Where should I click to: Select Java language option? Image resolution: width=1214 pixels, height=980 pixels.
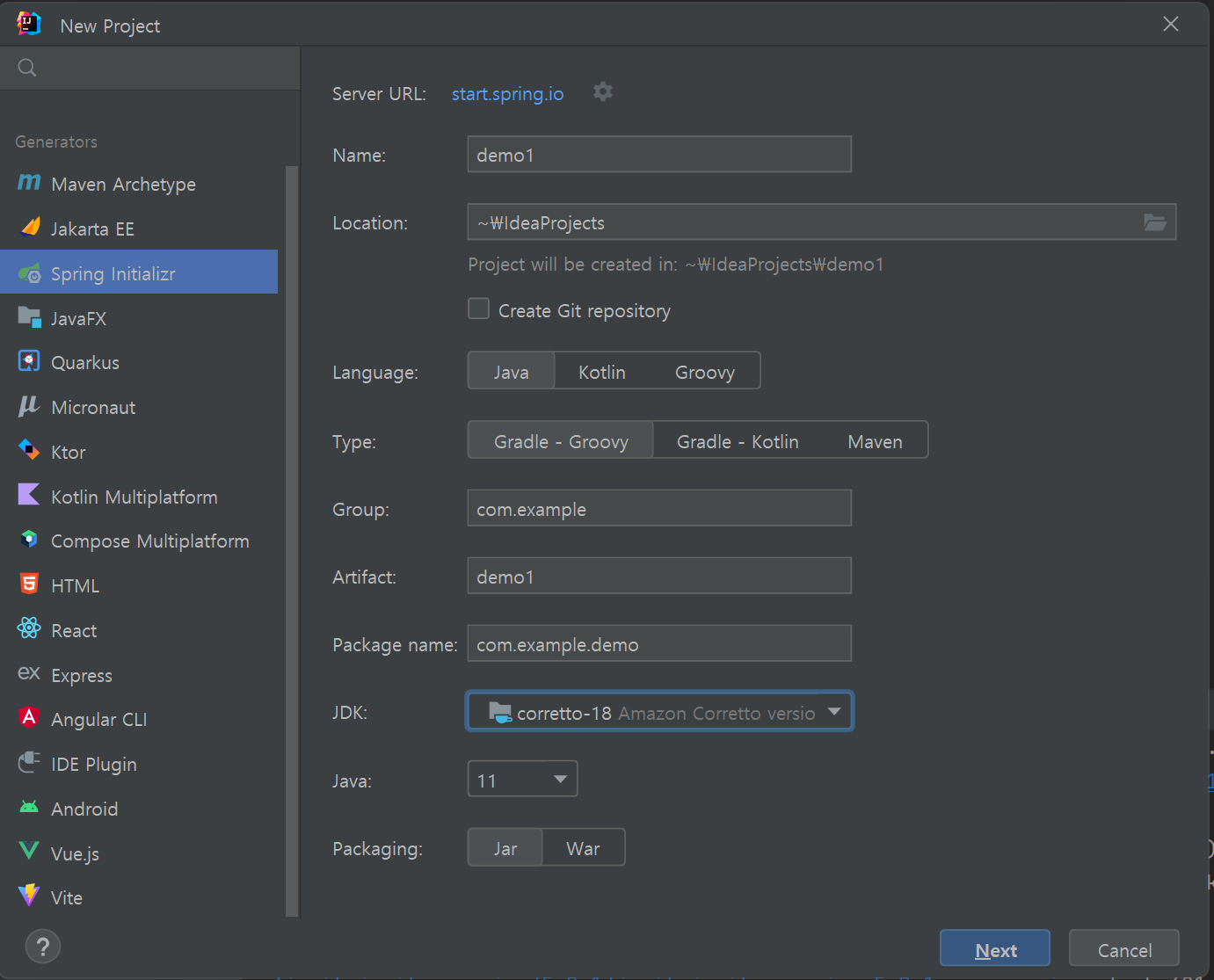[x=511, y=372]
